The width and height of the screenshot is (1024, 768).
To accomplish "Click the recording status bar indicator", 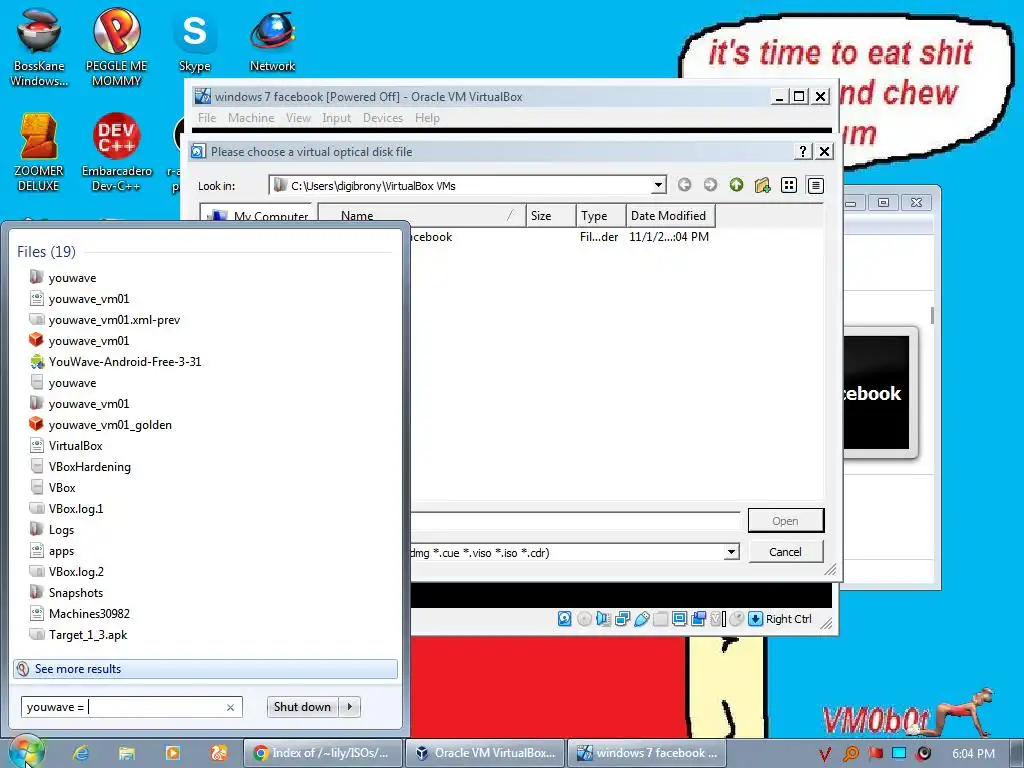I will coord(698,618).
